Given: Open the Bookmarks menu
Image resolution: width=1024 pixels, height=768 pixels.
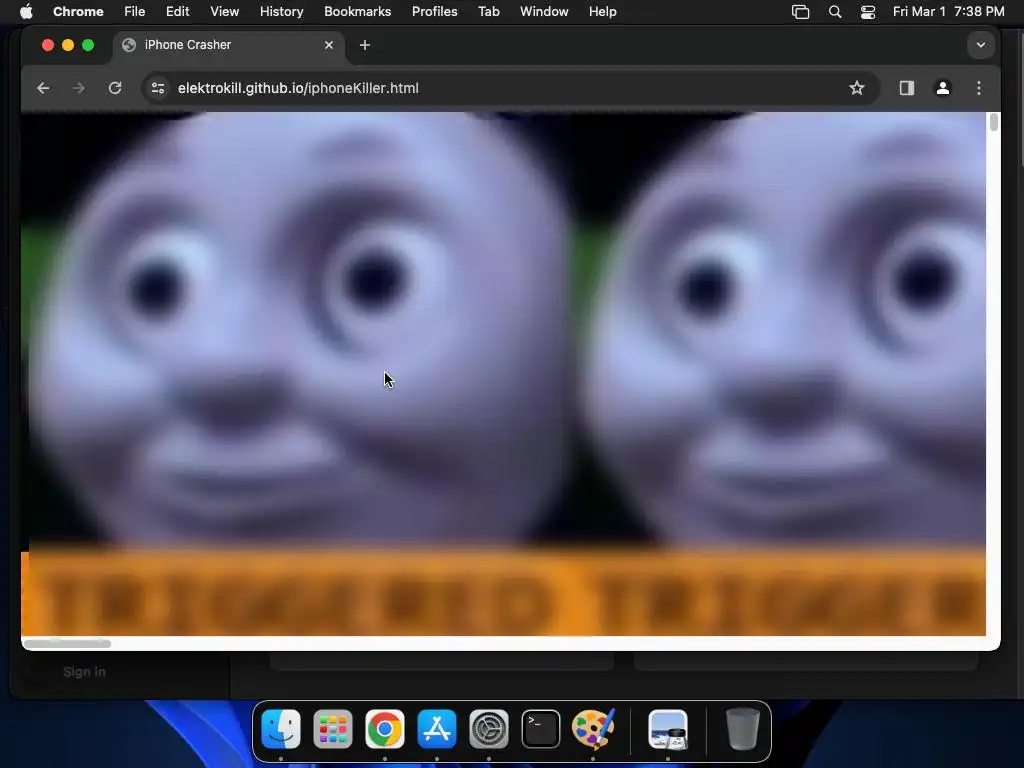Looking at the screenshot, I should tap(357, 12).
